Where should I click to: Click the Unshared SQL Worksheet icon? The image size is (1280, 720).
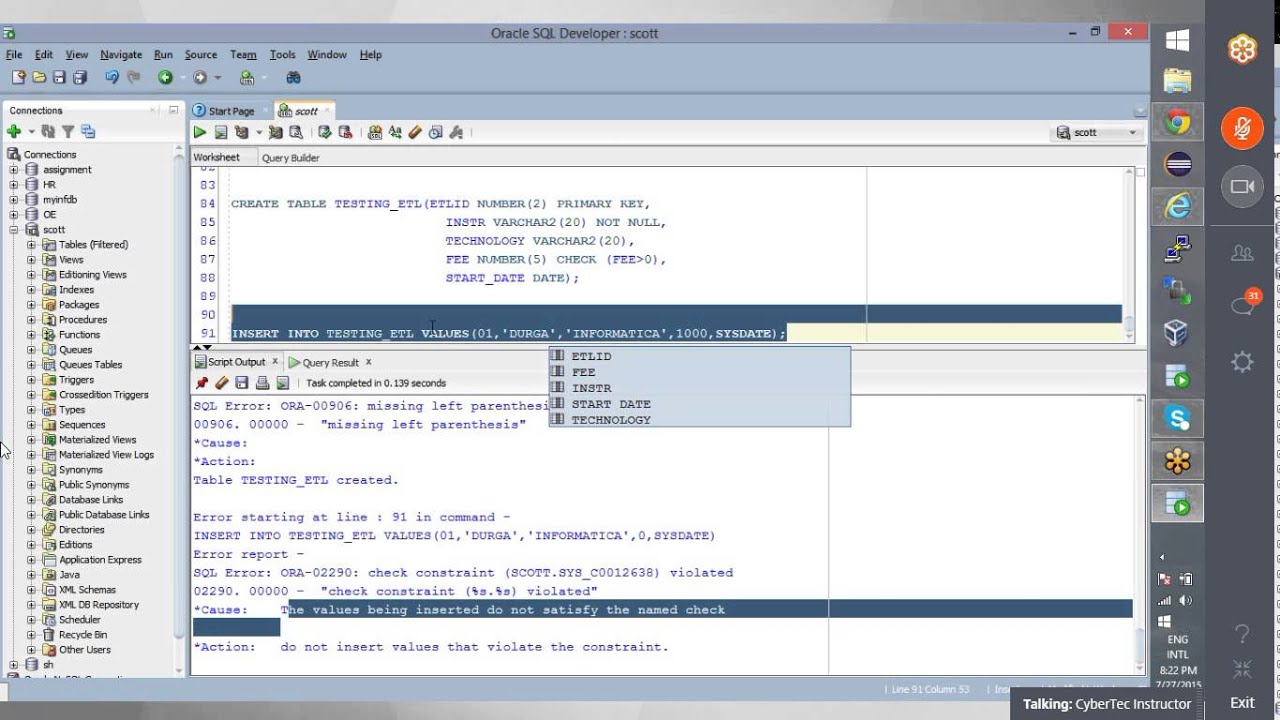point(375,132)
